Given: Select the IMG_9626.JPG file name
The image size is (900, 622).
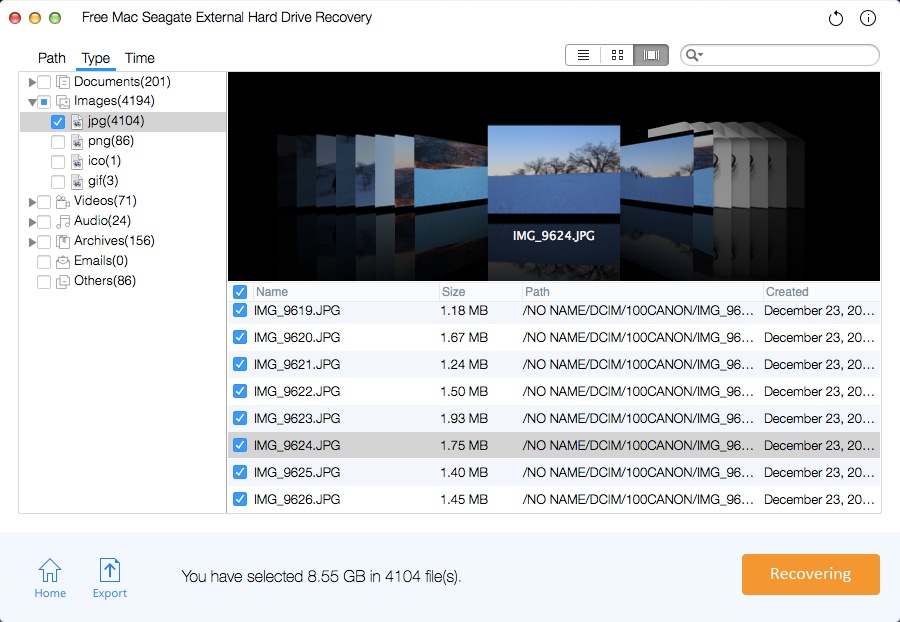Looking at the screenshot, I should point(297,499).
